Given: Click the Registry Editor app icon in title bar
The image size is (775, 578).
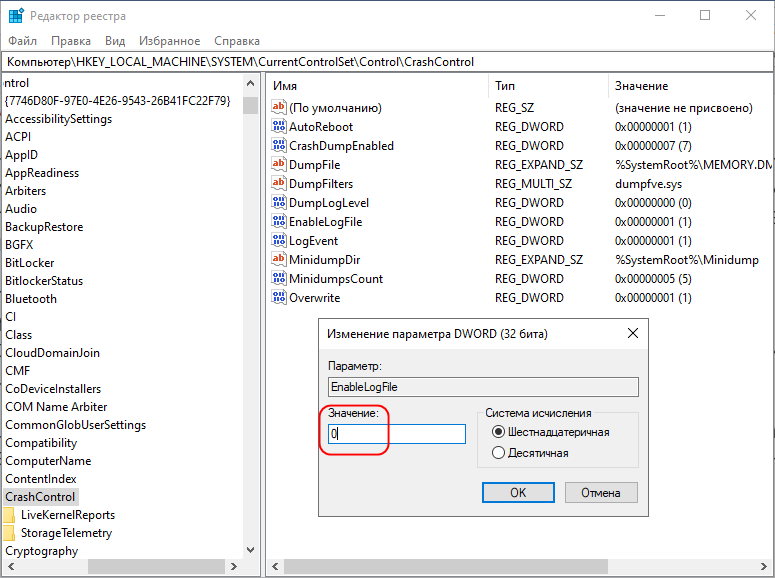Looking at the screenshot, I should click(x=16, y=16).
